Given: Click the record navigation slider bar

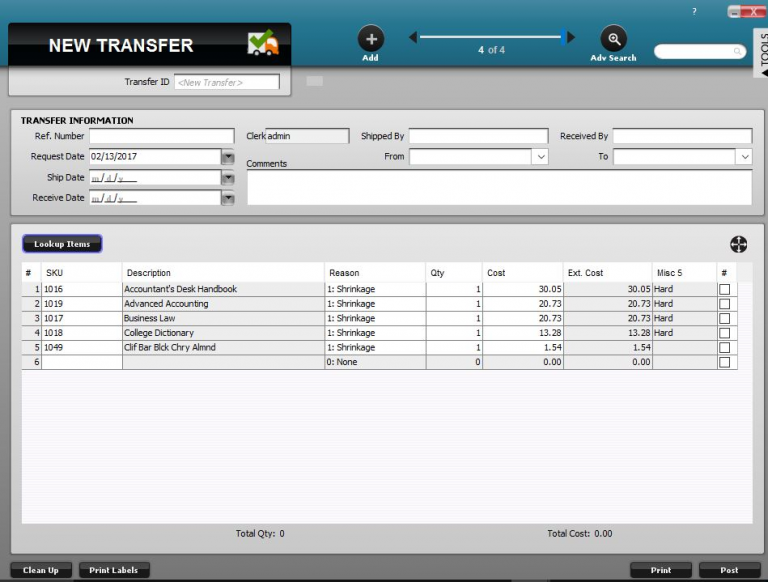Looking at the screenshot, I should point(491,37).
